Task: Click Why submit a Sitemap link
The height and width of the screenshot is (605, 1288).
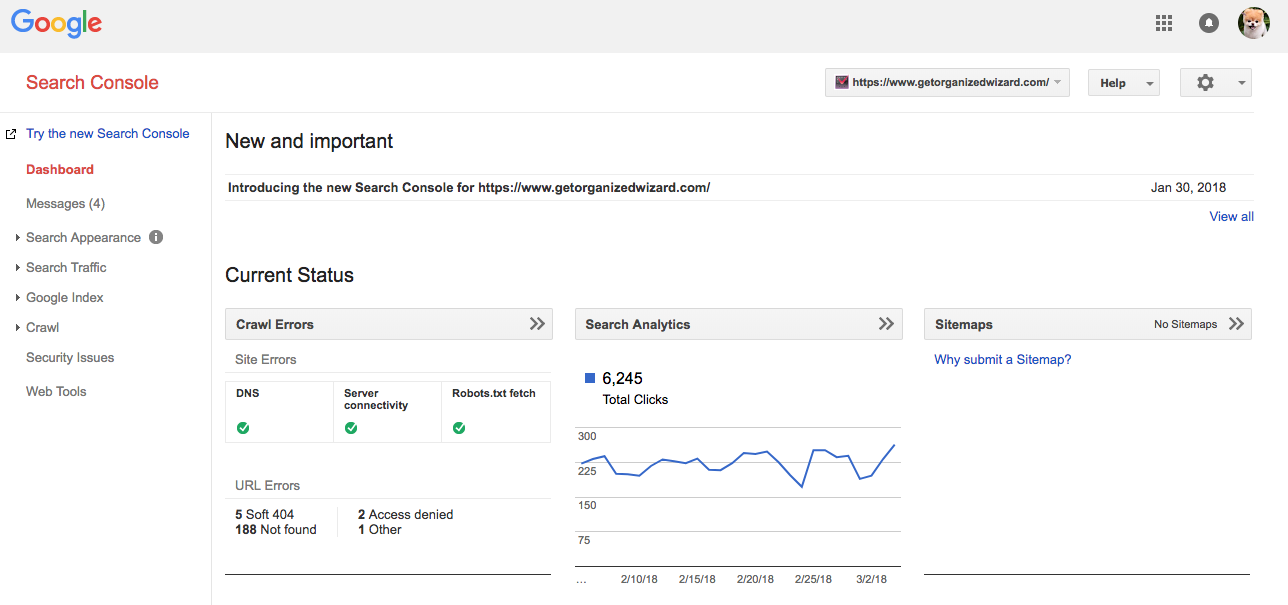Action: 1002,359
